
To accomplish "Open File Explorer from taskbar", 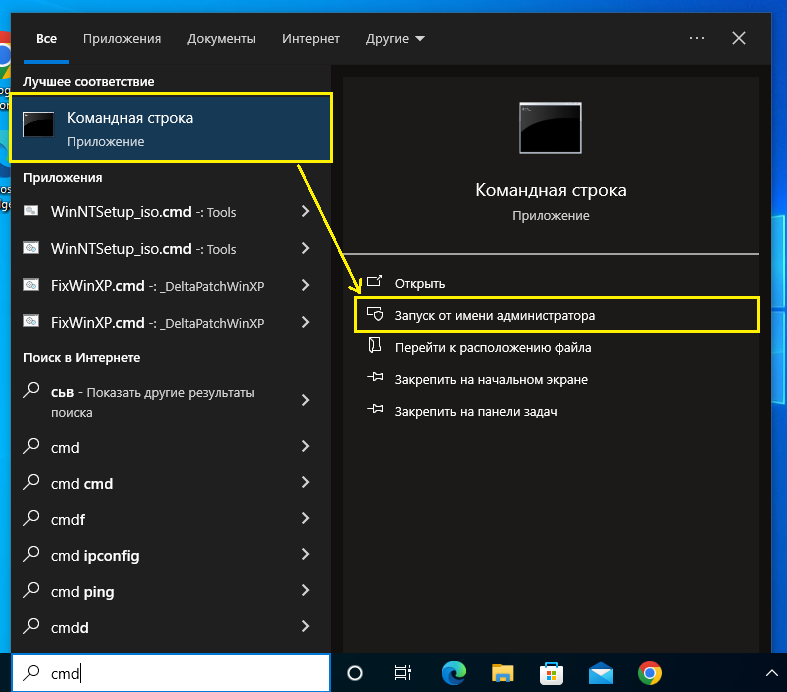I will tap(502, 673).
